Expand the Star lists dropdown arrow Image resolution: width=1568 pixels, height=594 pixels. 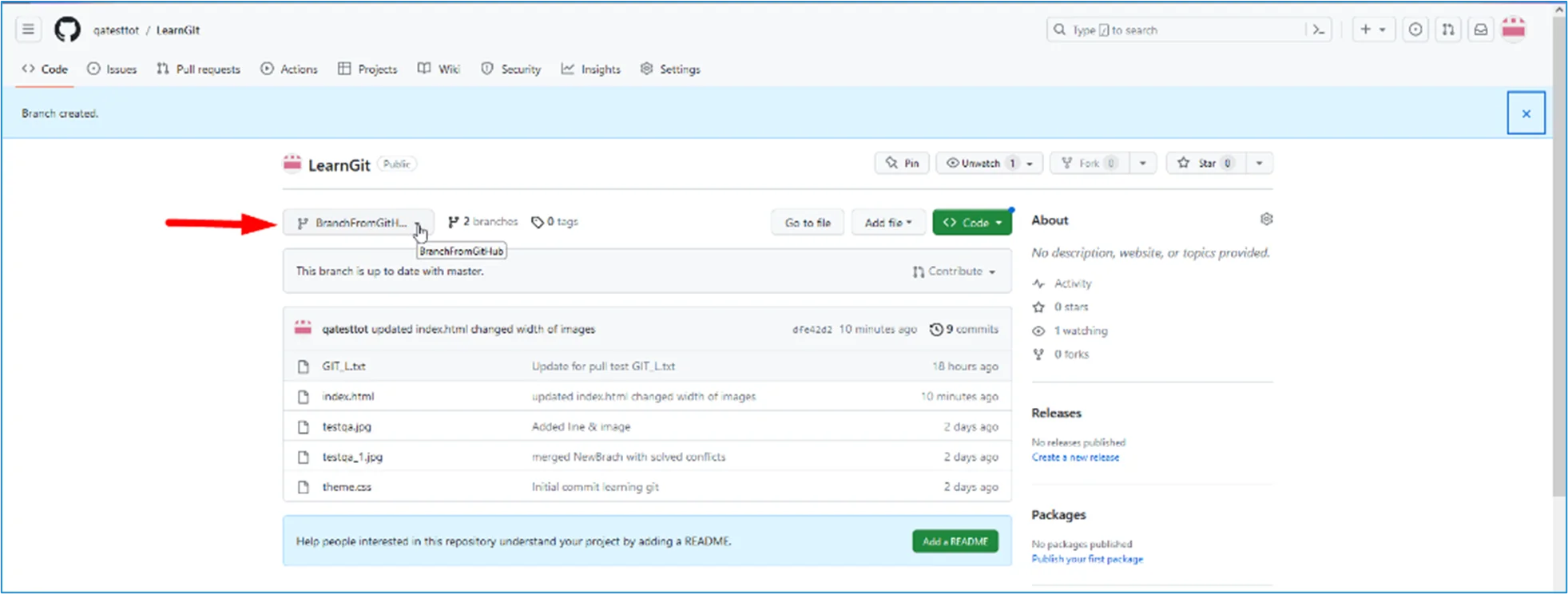(1260, 163)
